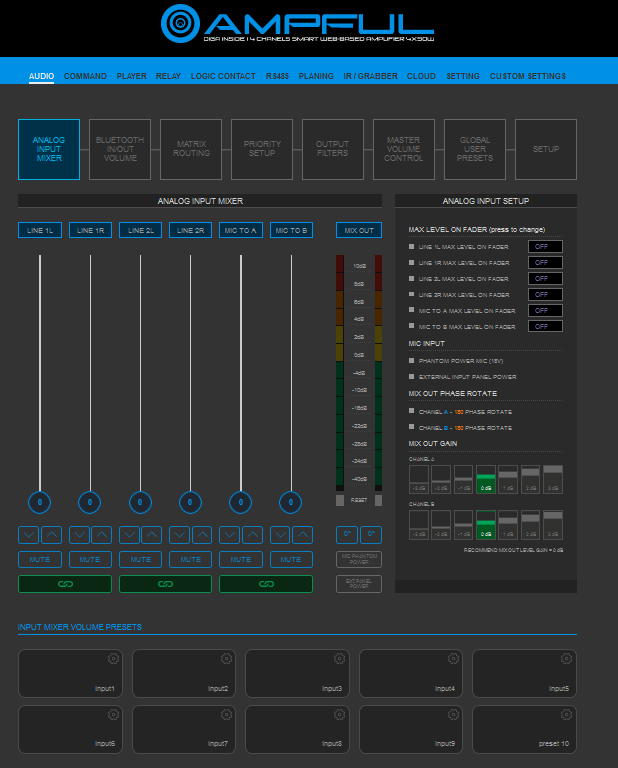The height and width of the screenshot is (768, 618).
Task: Click the LINE 1R fader knob
Action: [x=90, y=502]
